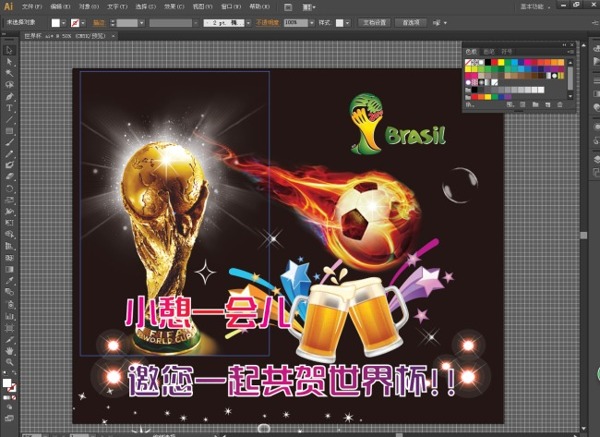Select the Mesh tool
This screenshot has width=600, height=437.
(x=9, y=258)
